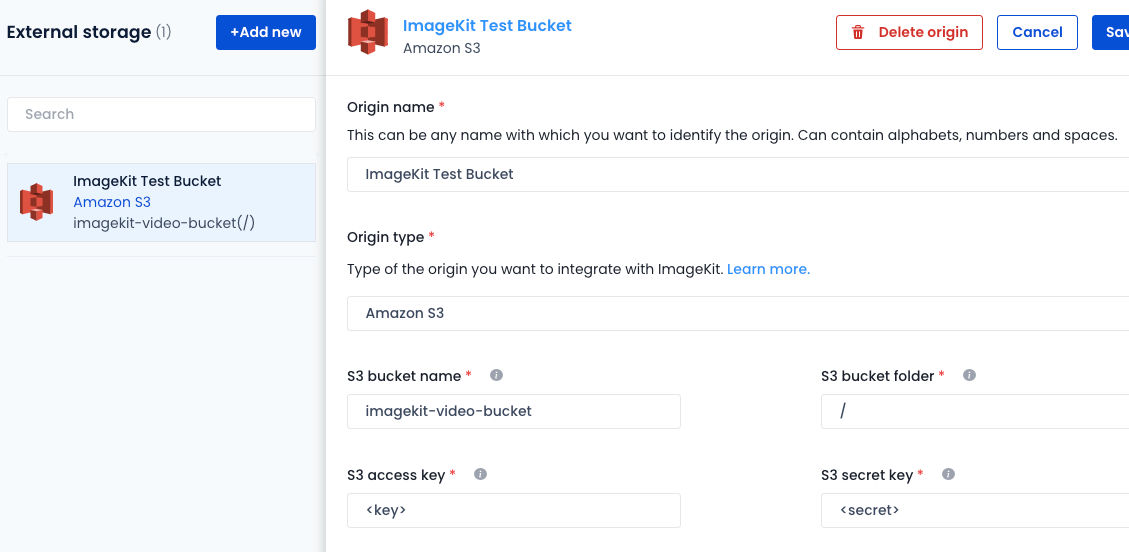Click the S3 bucket name input

(x=513, y=411)
